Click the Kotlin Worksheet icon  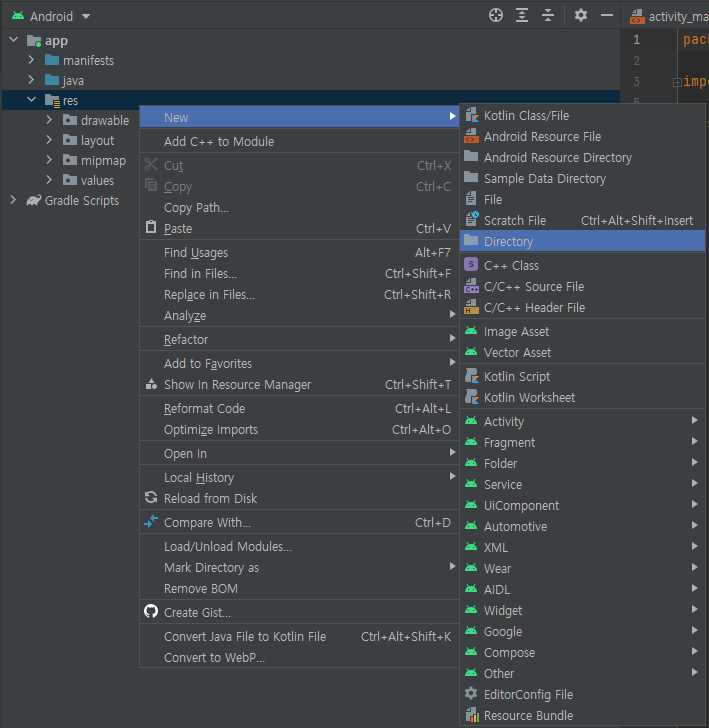pos(471,397)
